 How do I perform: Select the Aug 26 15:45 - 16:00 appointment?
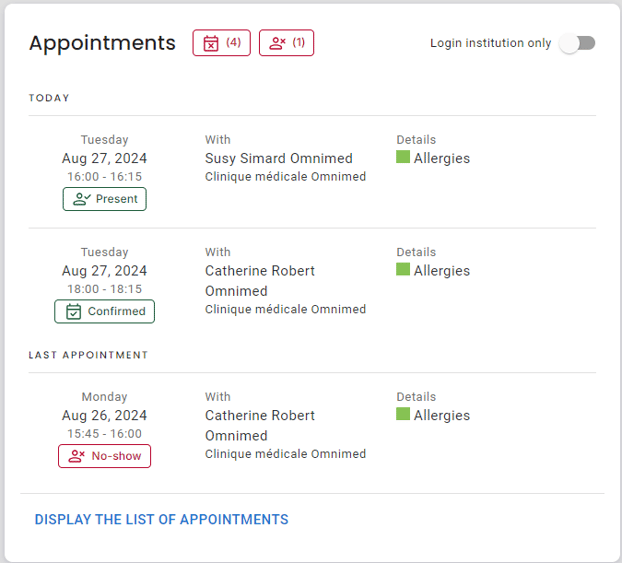click(x=312, y=430)
